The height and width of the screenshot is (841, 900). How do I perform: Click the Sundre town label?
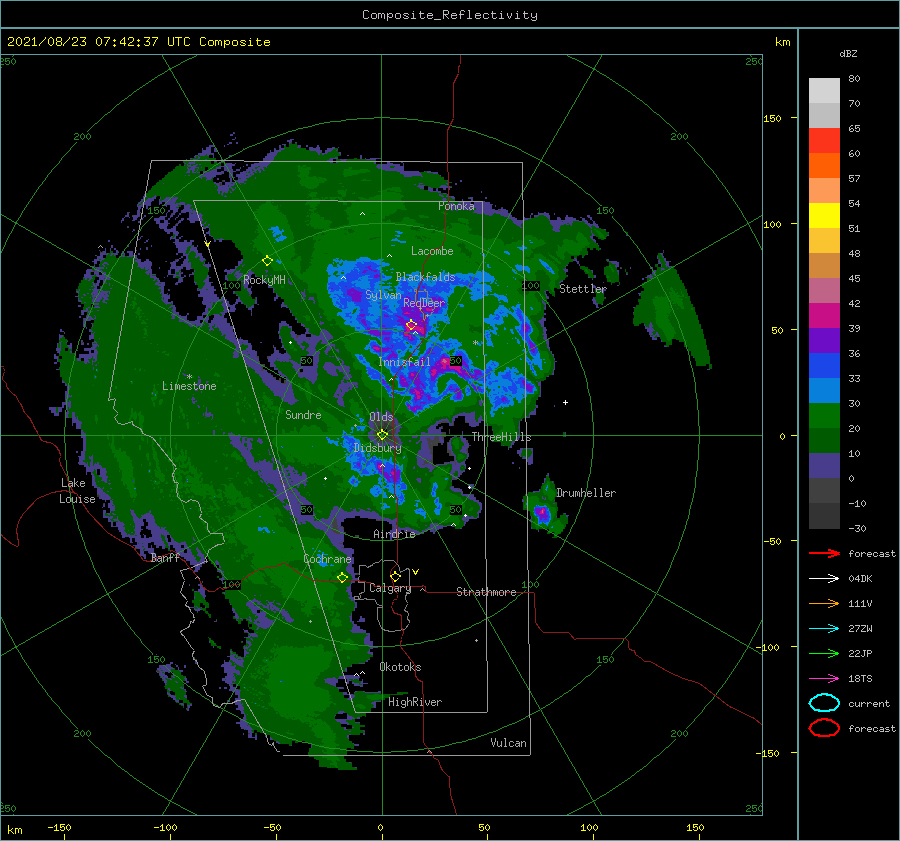coord(303,414)
